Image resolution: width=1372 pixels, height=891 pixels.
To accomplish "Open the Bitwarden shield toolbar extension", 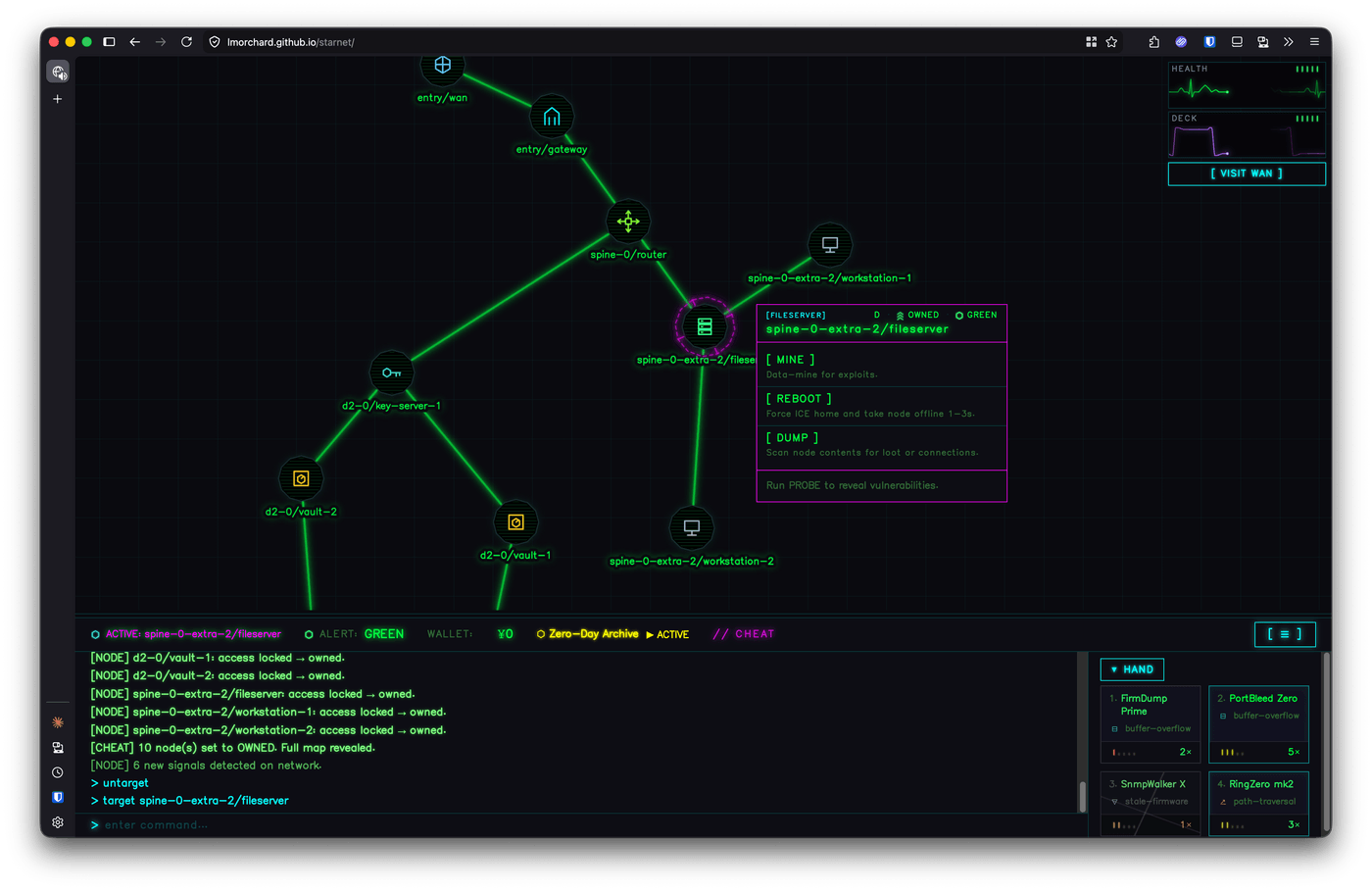I will pos(1210,42).
